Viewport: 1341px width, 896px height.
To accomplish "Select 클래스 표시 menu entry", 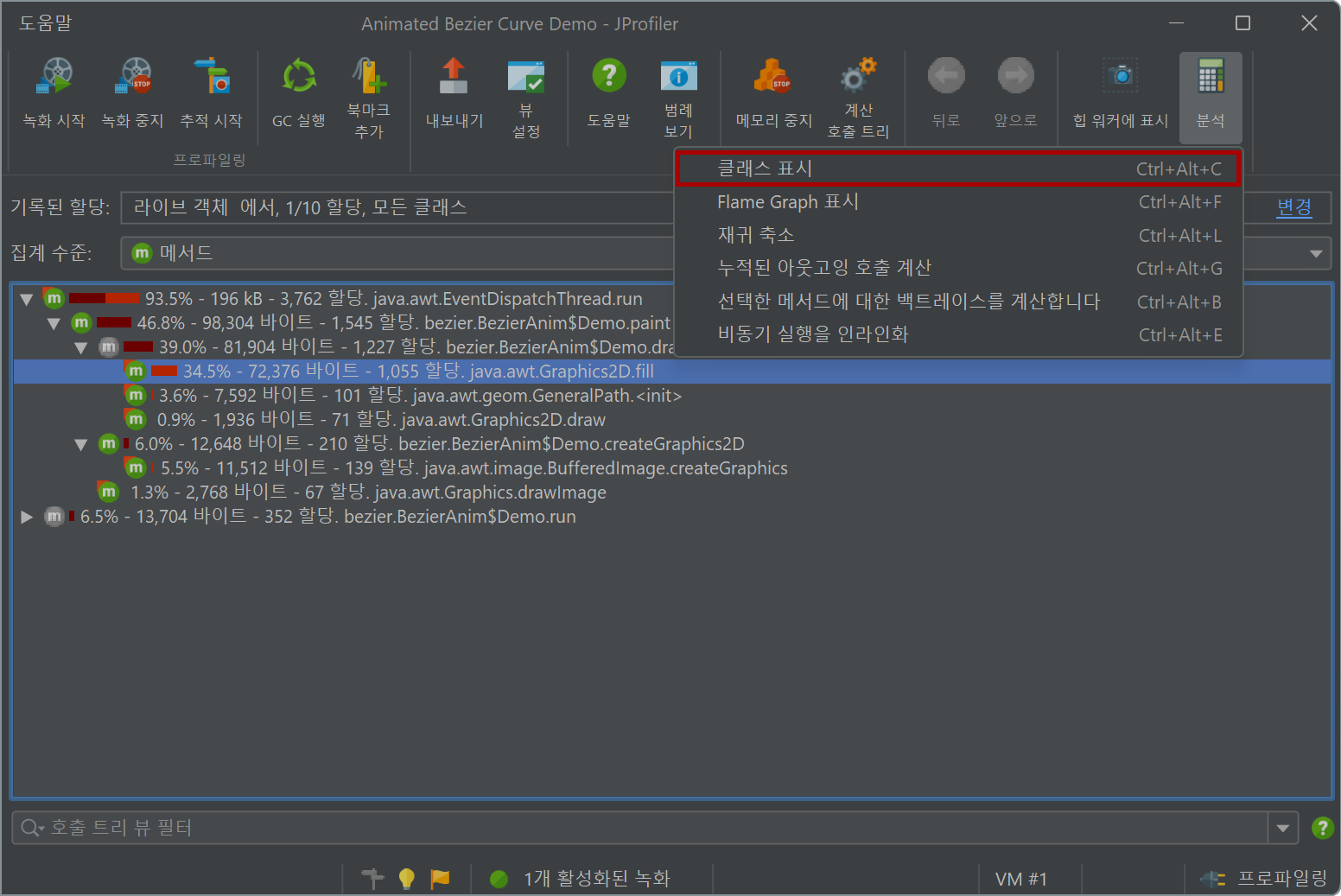I will [958, 168].
